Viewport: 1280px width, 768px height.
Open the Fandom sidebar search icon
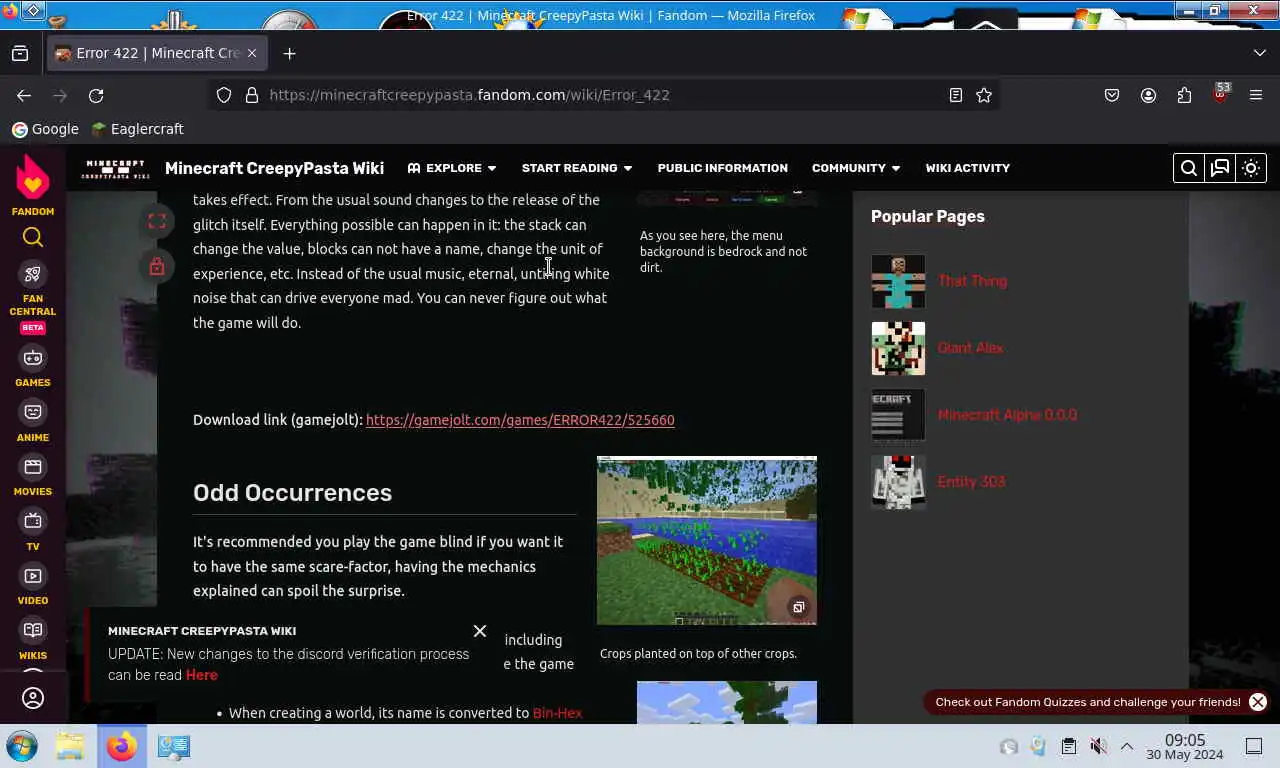(x=33, y=237)
